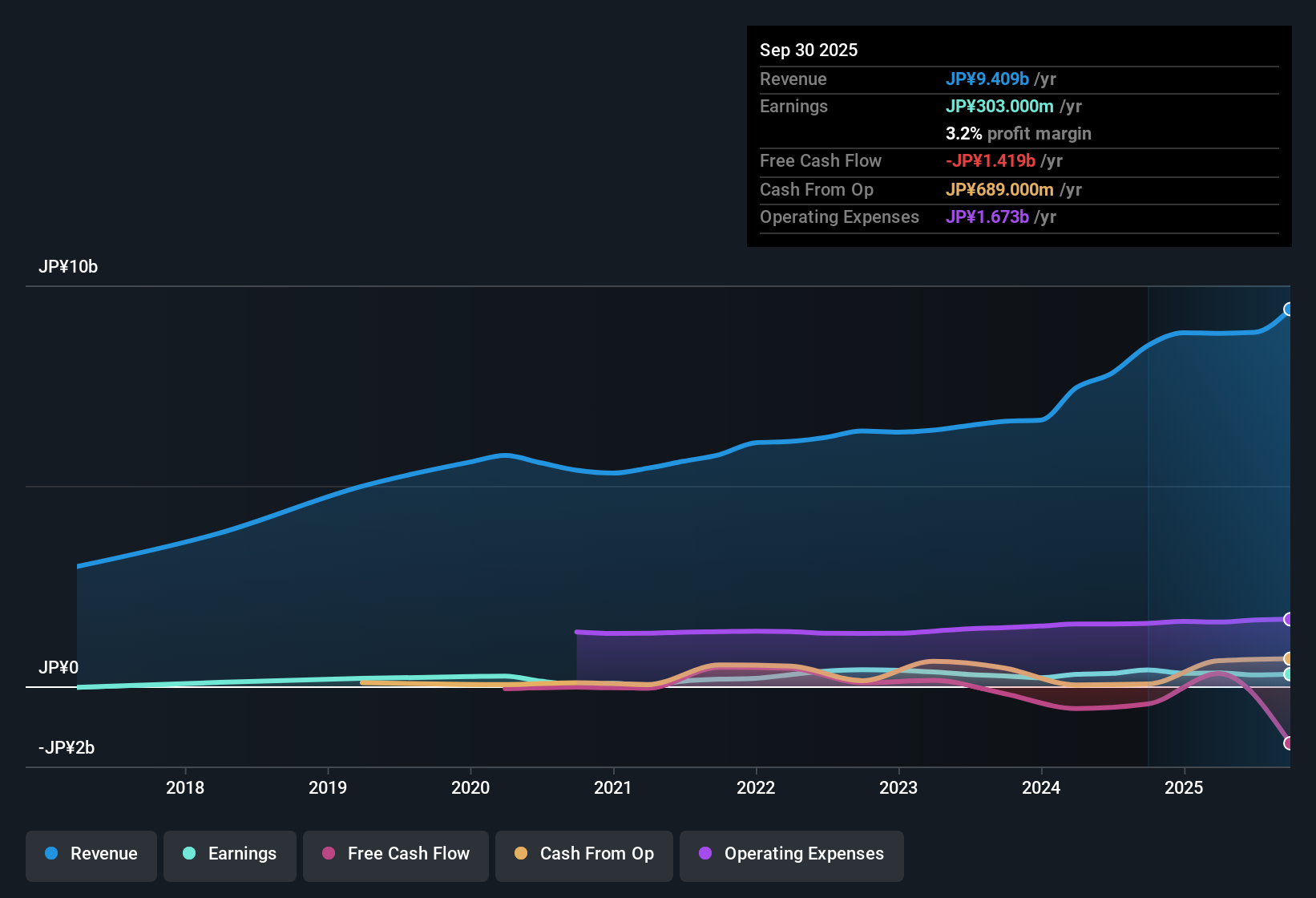This screenshot has height=898, width=1316.
Task: Select the Free Cash Flow endpoint marker
Action: pos(1290,743)
